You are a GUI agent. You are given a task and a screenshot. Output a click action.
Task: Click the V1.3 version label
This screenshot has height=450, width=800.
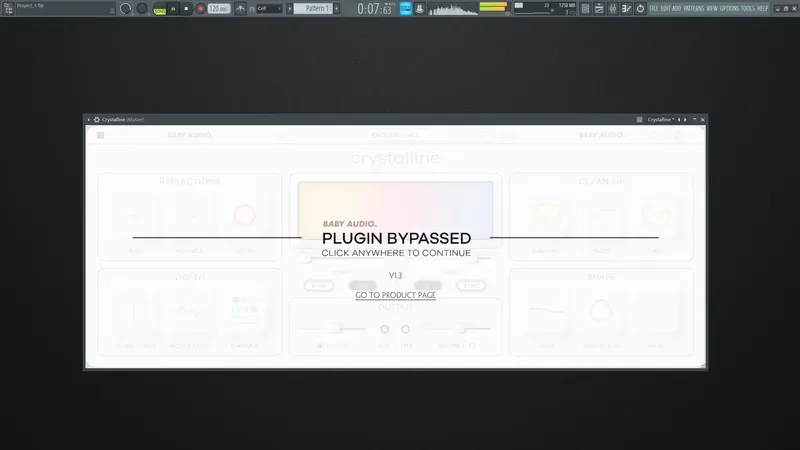coord(395,276)
